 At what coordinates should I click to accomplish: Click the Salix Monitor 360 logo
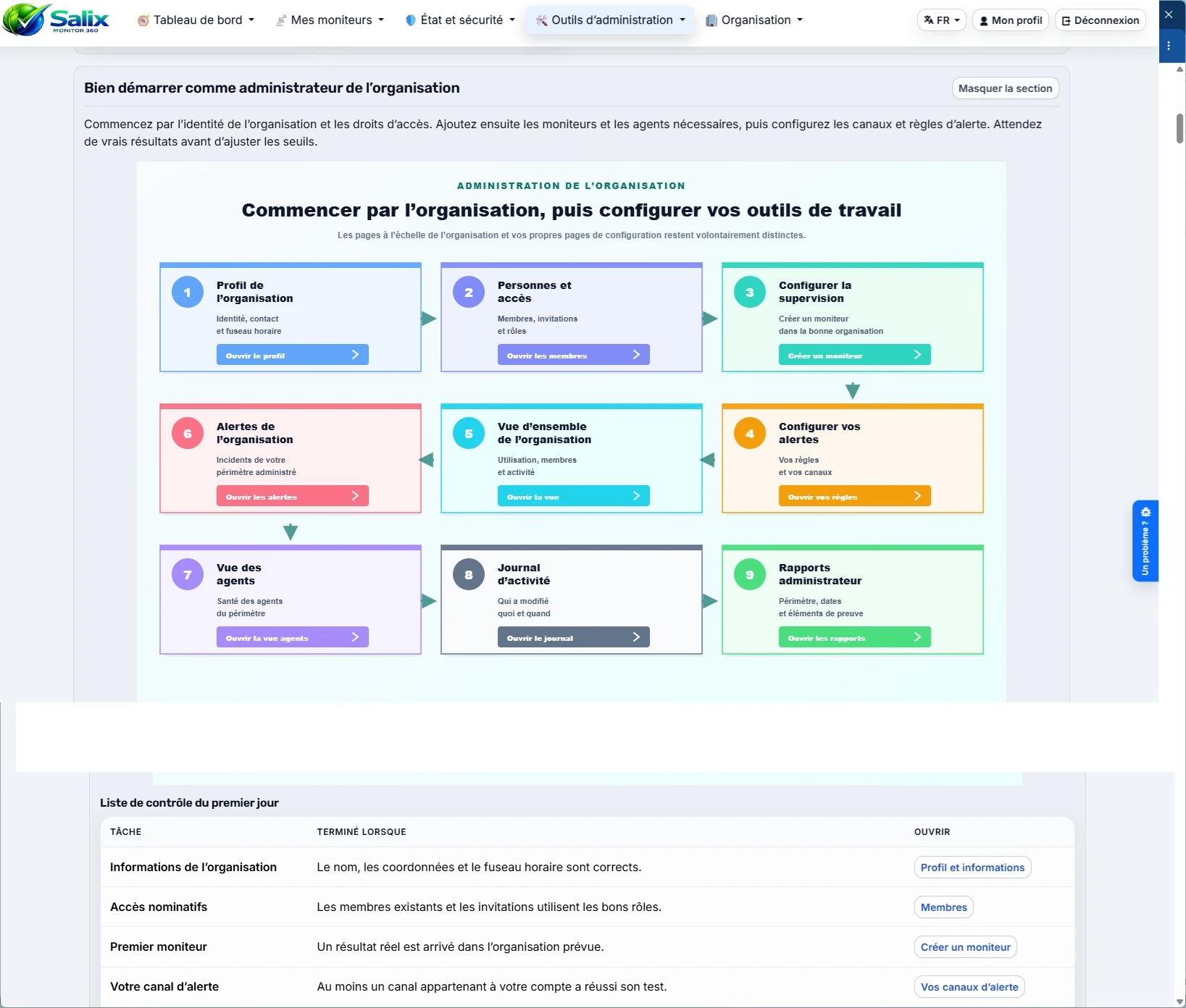56,20
